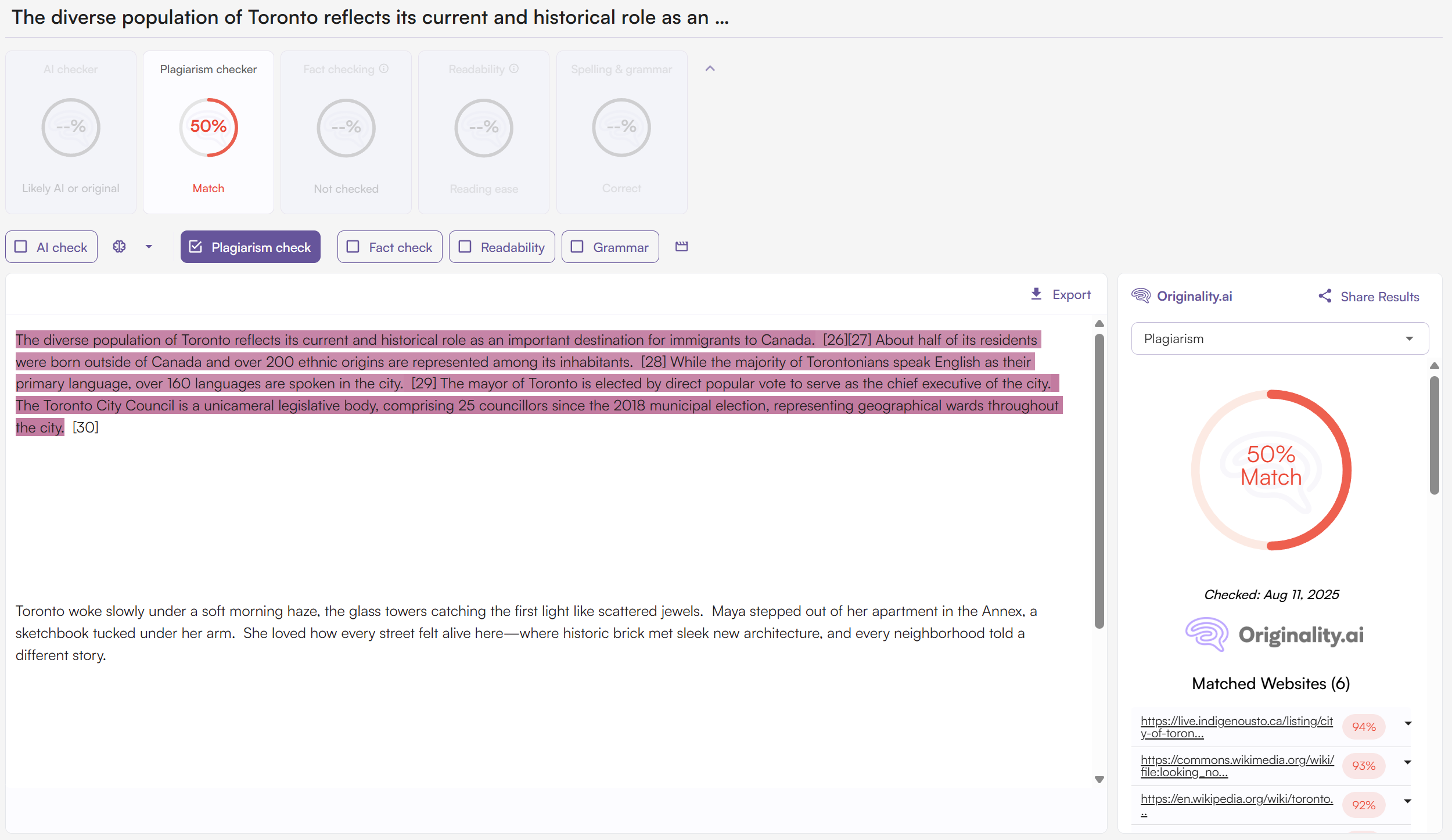
Task: Click the Matched Websites (6) heading
Action: pyautogui.click(x=1271, y=683)
